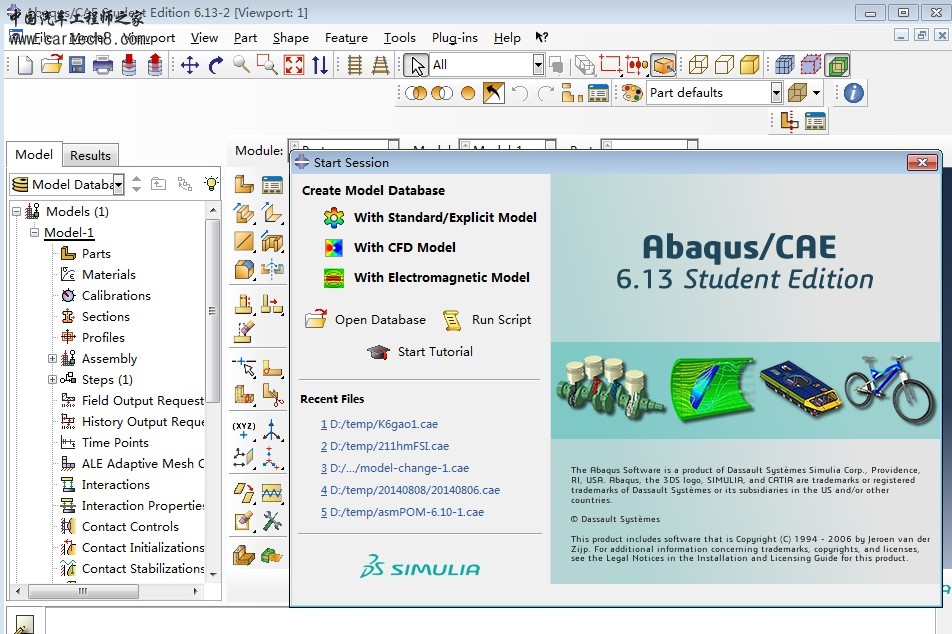The width and height of the screenshot is (952, 634).
Task: Open the Part Manager icon
Action: click(x=272, y=184)
